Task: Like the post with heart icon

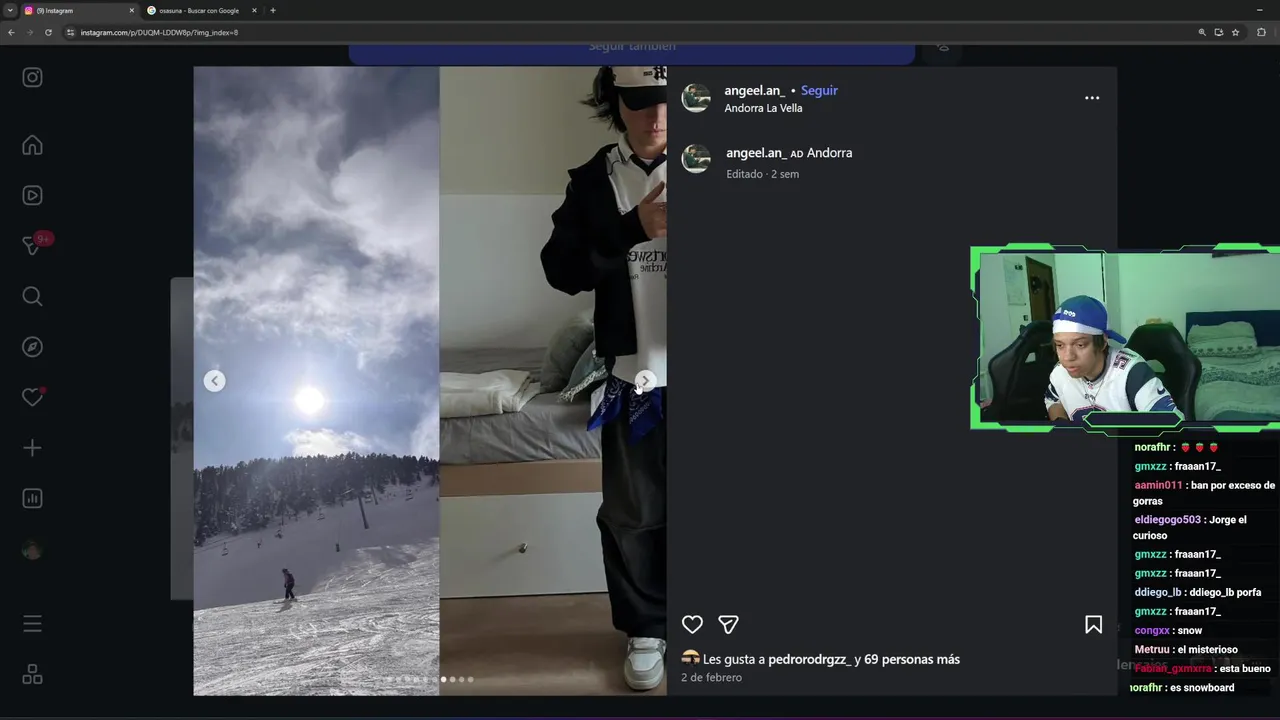Action: coord(692,624)
